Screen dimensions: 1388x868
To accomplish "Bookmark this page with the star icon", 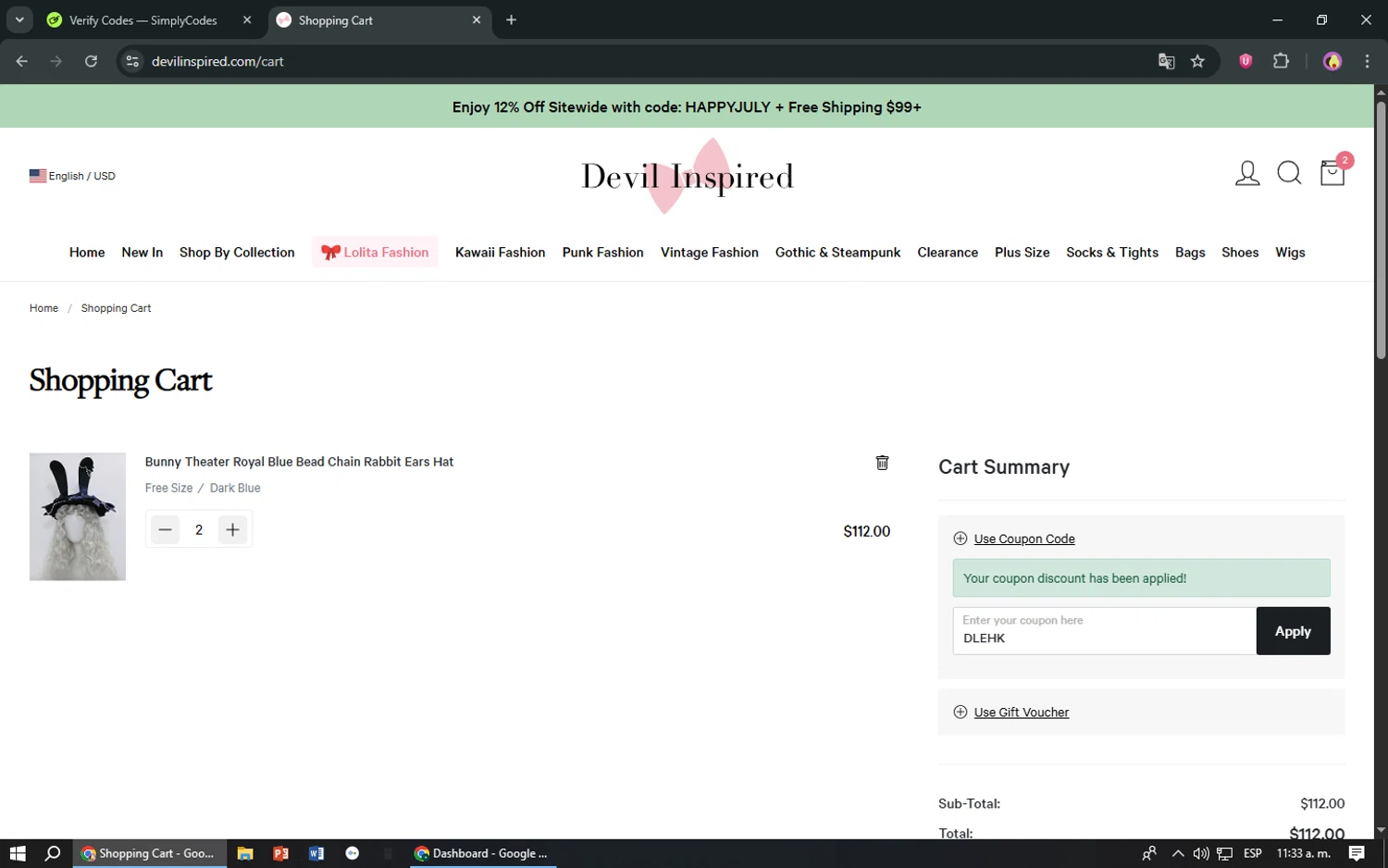I will (x=1197, y=61).
